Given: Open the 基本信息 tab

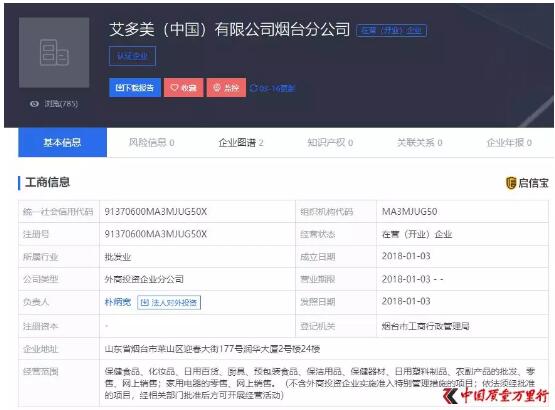Looking at the screenshot, I should point(62,142).
